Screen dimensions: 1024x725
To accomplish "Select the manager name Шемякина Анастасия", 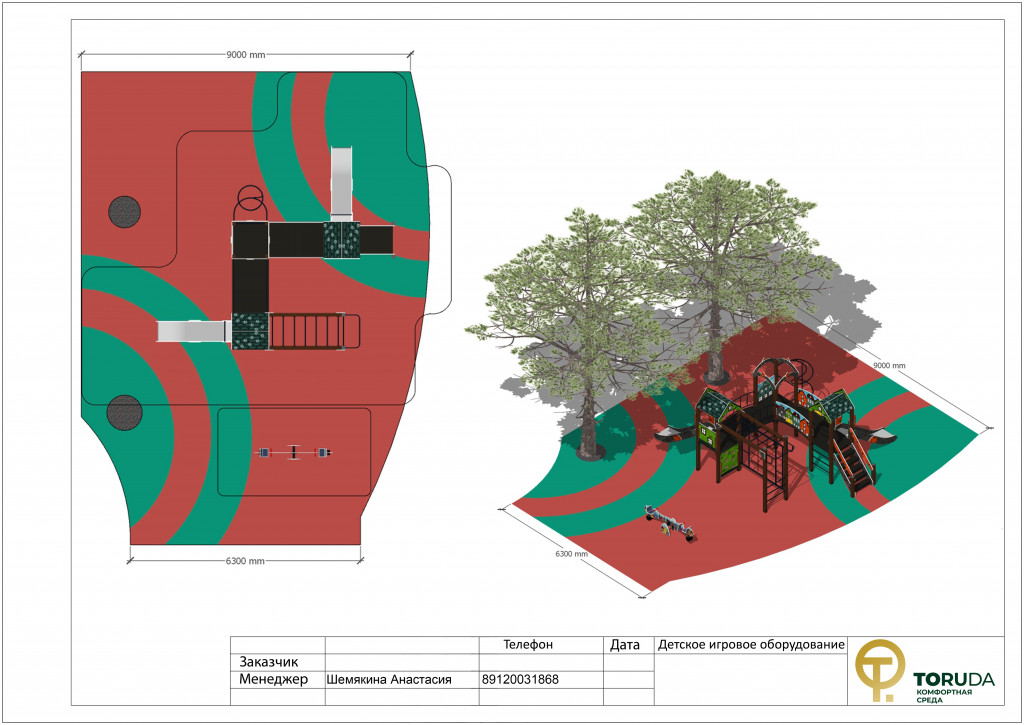I will [x=389, y=680].
